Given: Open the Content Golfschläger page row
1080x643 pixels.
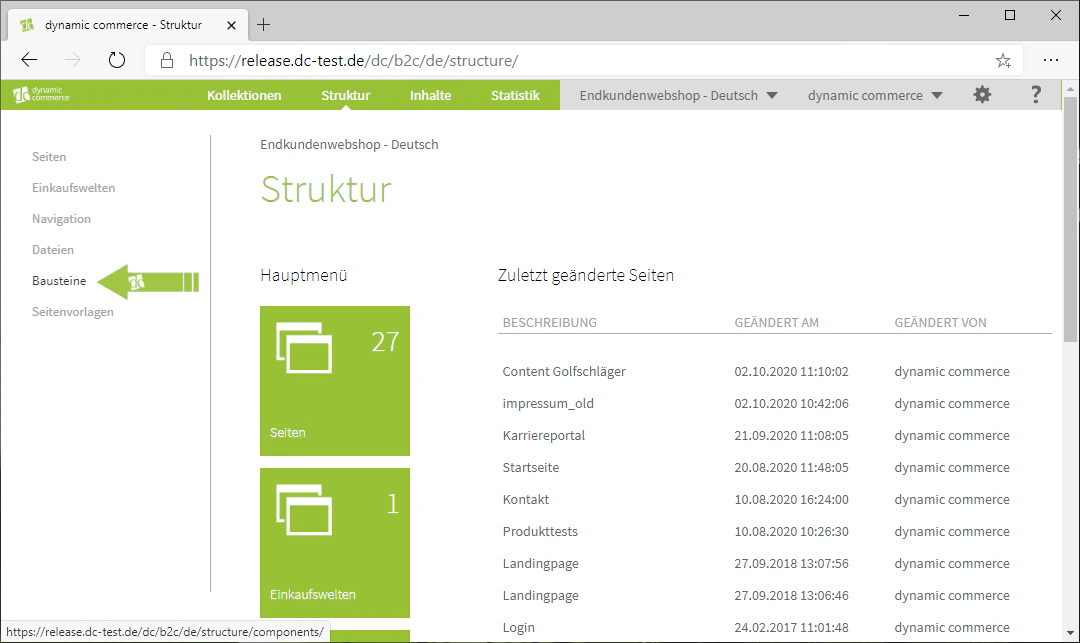Looking at the screenshot, I should pos(775,372).
